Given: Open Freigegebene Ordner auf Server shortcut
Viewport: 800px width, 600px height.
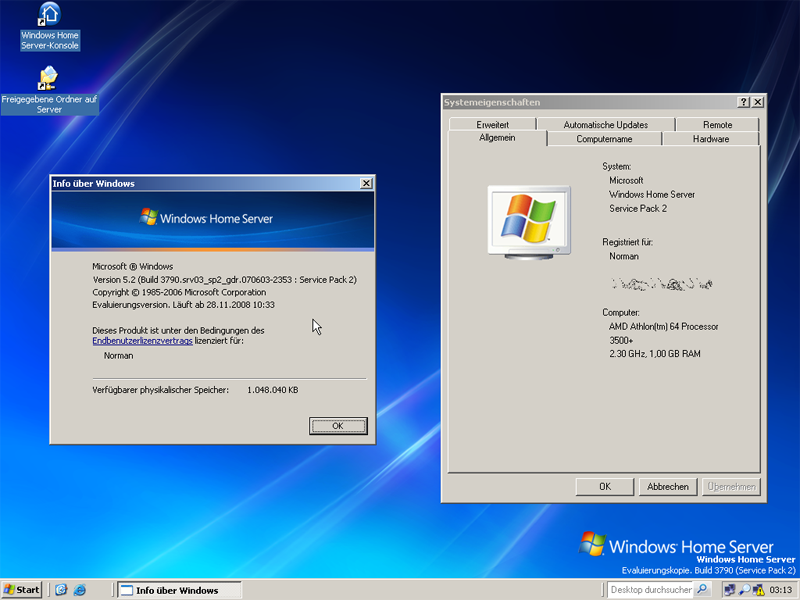Looking at the screenshot, I should pos(48,79).
